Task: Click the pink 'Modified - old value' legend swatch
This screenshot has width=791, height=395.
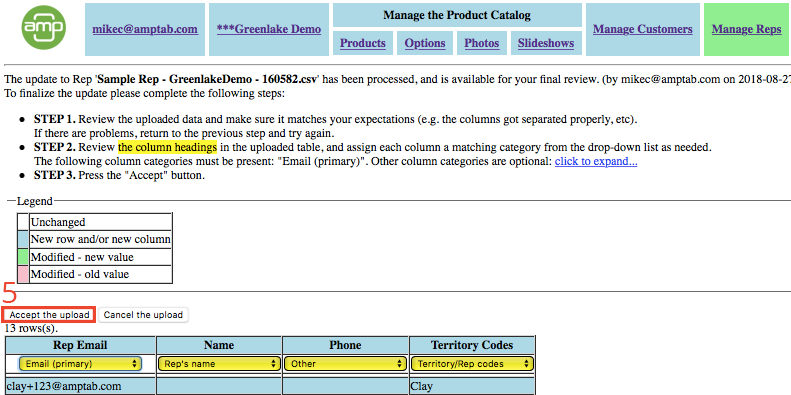Action: [23, 274]
